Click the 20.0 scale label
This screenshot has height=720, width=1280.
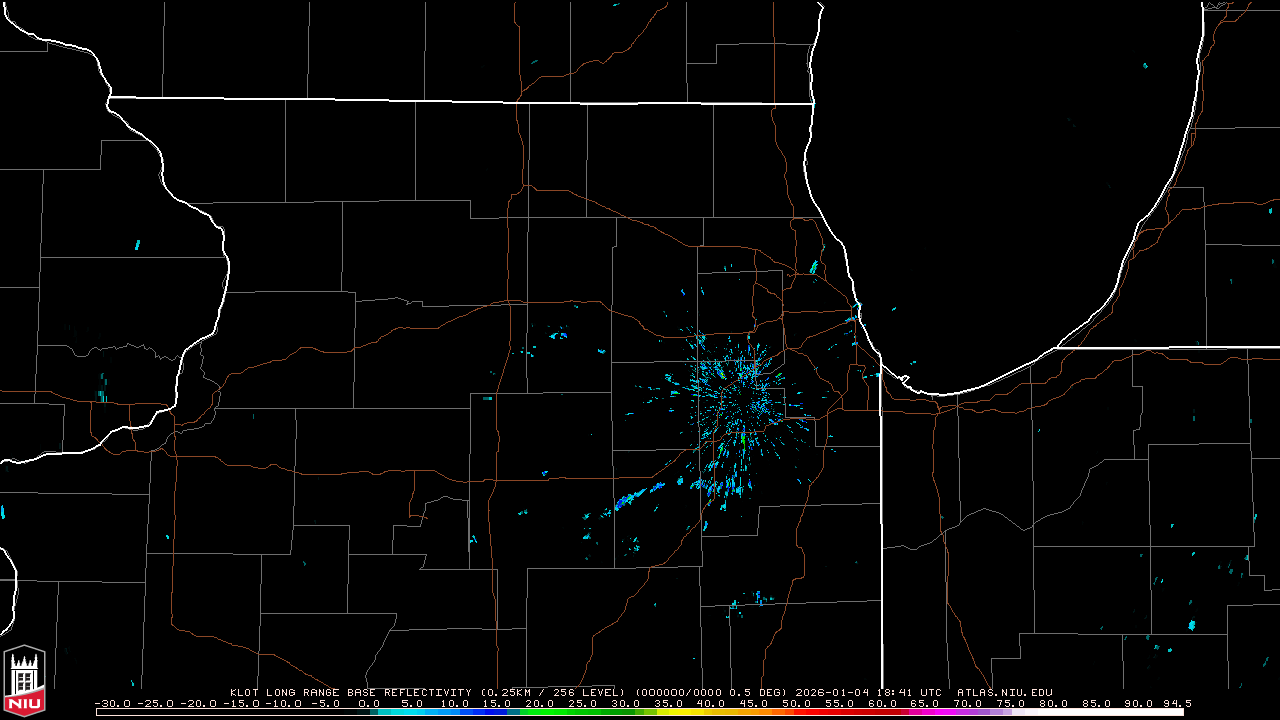click(540, 703)
